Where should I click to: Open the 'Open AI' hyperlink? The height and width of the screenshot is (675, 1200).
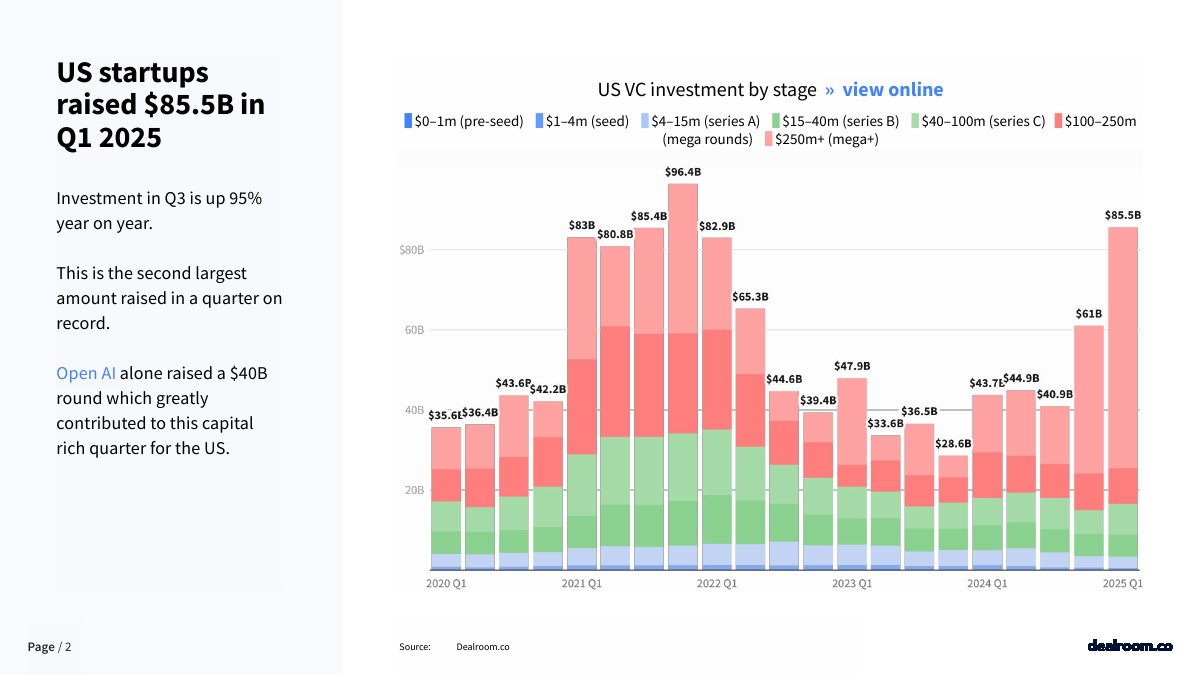86,373
